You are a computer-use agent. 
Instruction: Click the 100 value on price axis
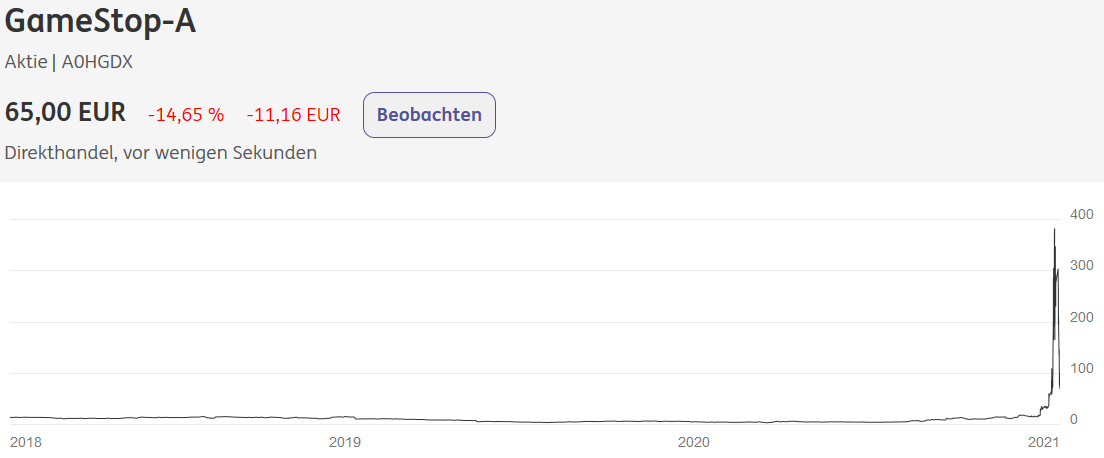1081,369
